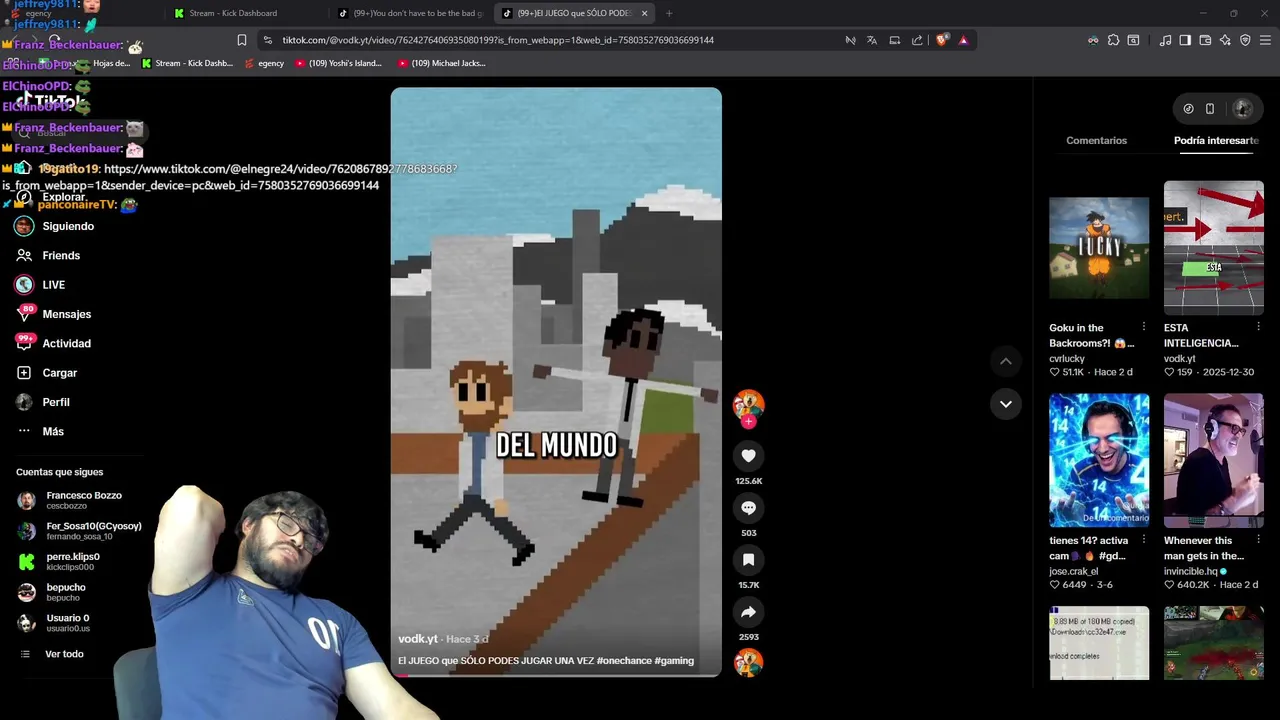Open egency bookmark in bookmarks bar
1280x720 pixels.
click(264, 63)
